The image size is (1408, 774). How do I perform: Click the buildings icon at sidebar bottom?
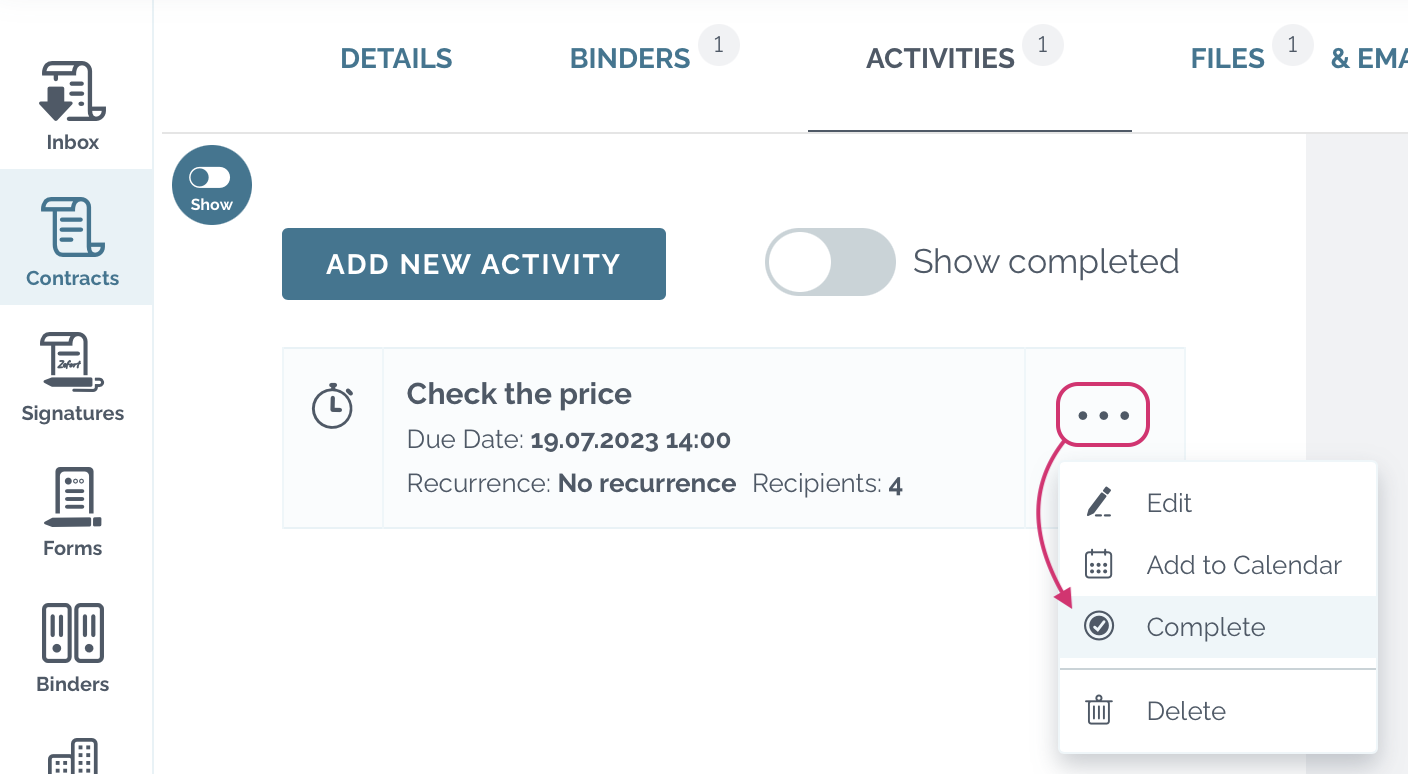[x=73, y=756]
